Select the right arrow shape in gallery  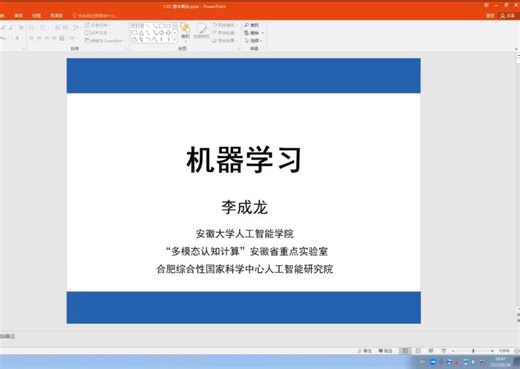(x=162, y=33)
